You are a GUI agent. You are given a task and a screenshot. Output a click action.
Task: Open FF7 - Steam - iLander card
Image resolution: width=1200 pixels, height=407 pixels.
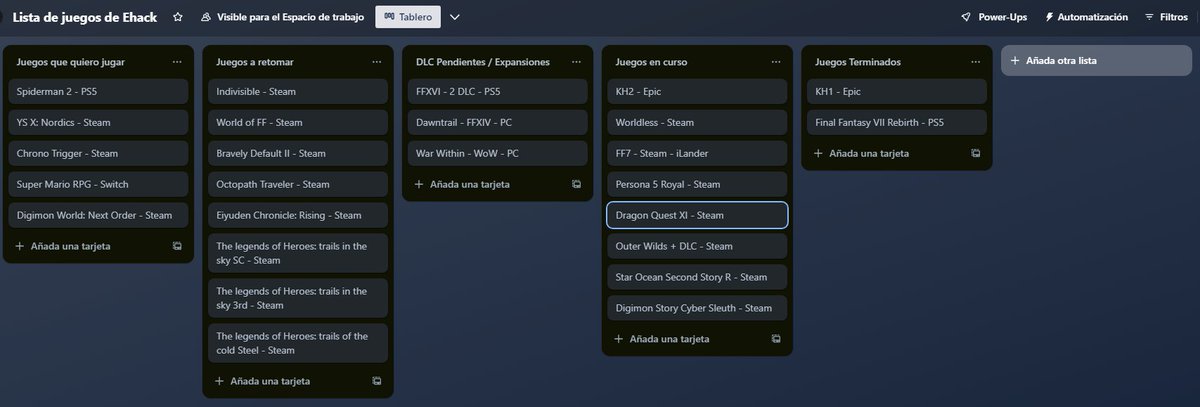click(x=698, y=154)
